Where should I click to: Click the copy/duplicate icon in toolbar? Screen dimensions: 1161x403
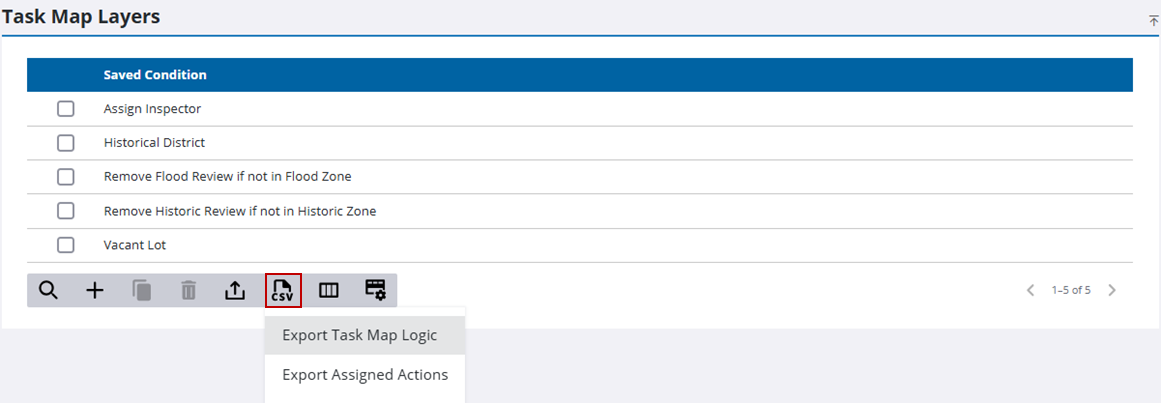[x=142, y=290]
